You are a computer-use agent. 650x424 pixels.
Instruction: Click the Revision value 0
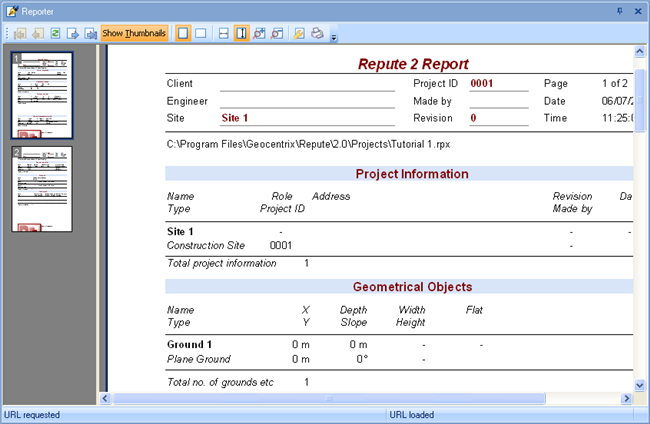473,118
